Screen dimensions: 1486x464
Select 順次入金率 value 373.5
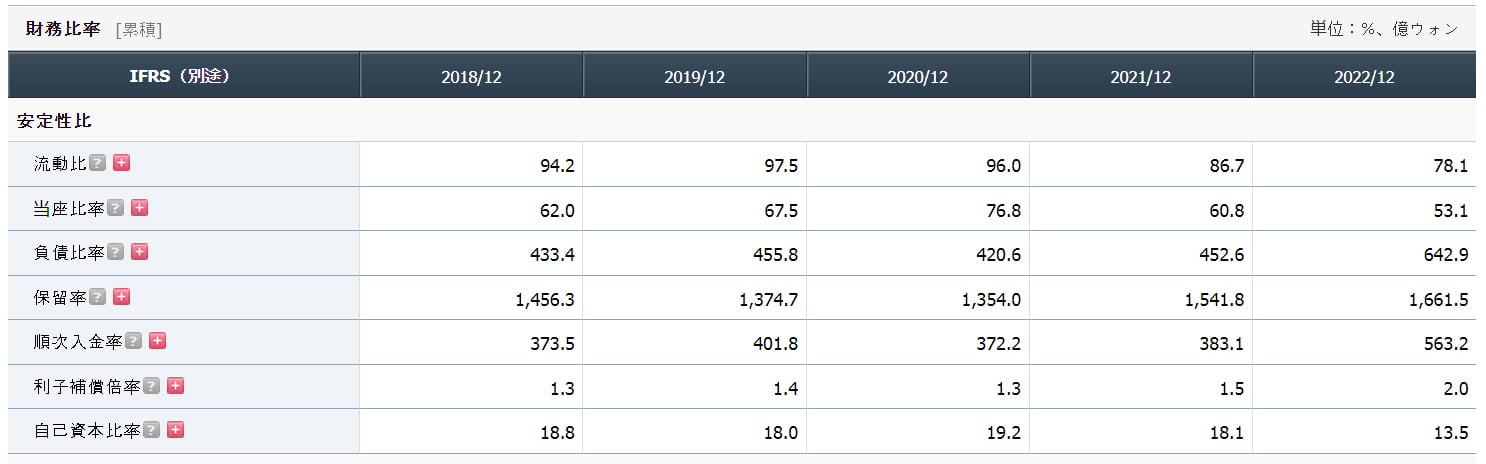pyautogui.click(x=552, y=344)
